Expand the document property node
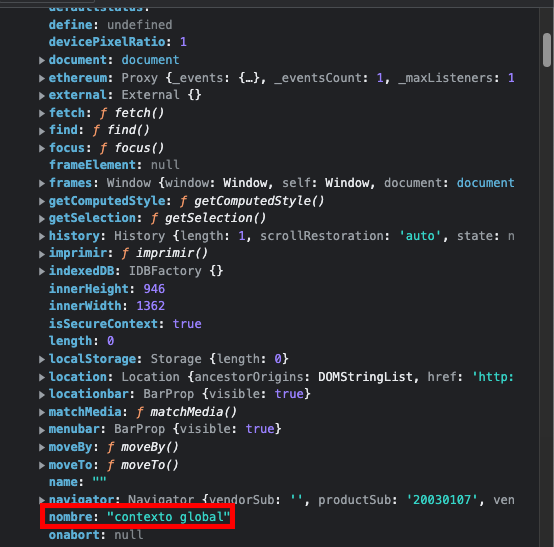554x547 pixels. click(x=42, y=60)
